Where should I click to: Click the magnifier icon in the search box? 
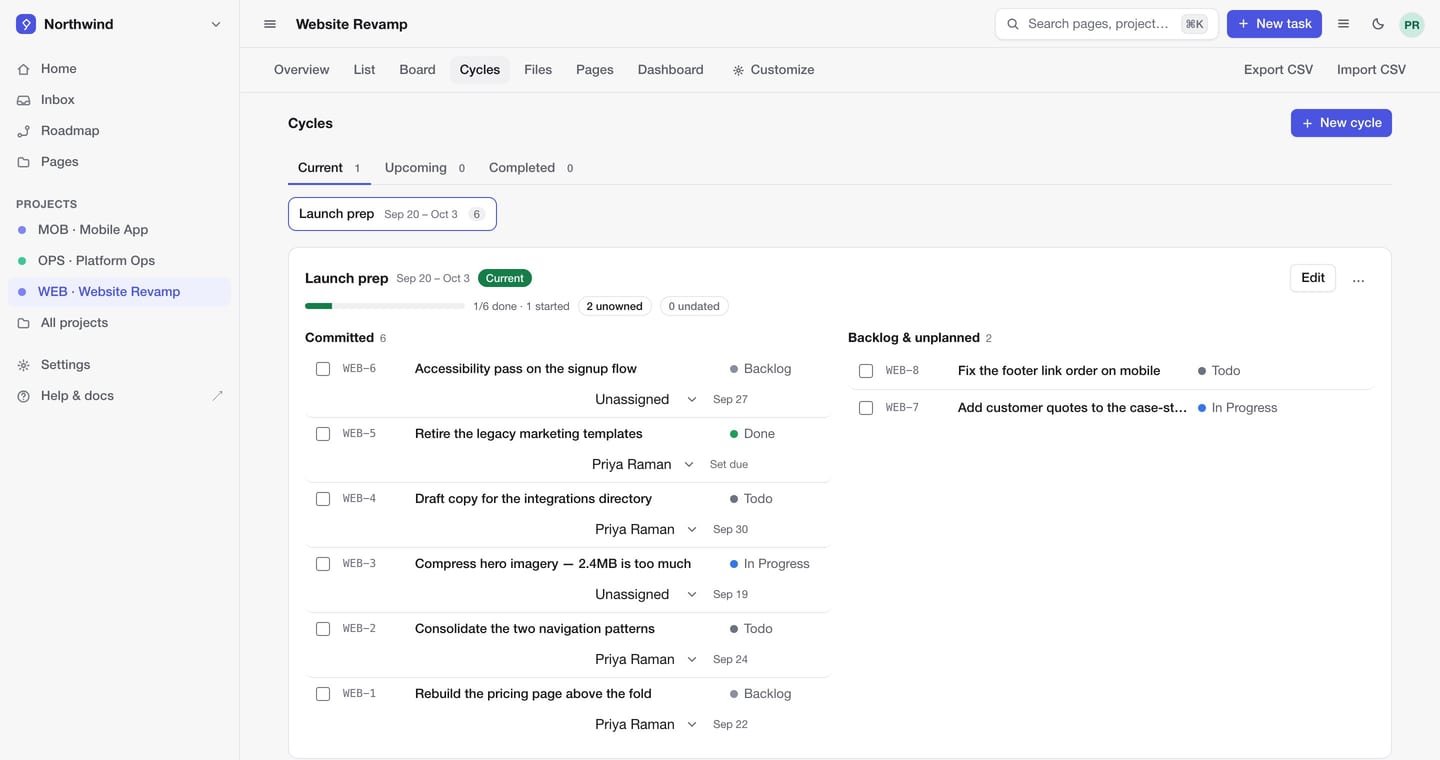click(1013, 24)
